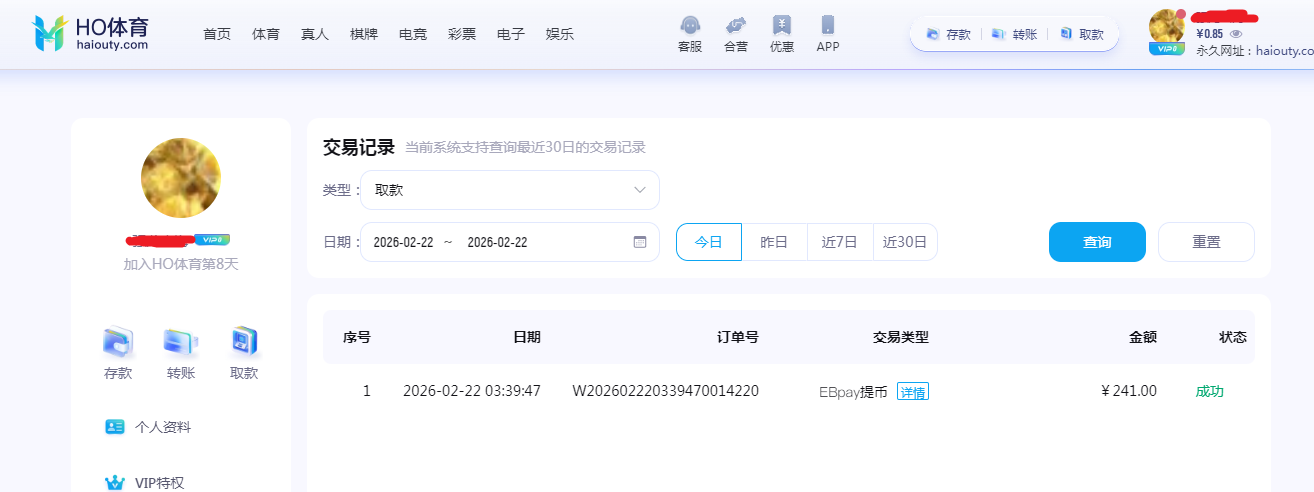The height and width of the screenshot is (492, 1314).
Task: Click the sidebar transfer card icon
Action: pyautogui.click(x=181, y=343)
